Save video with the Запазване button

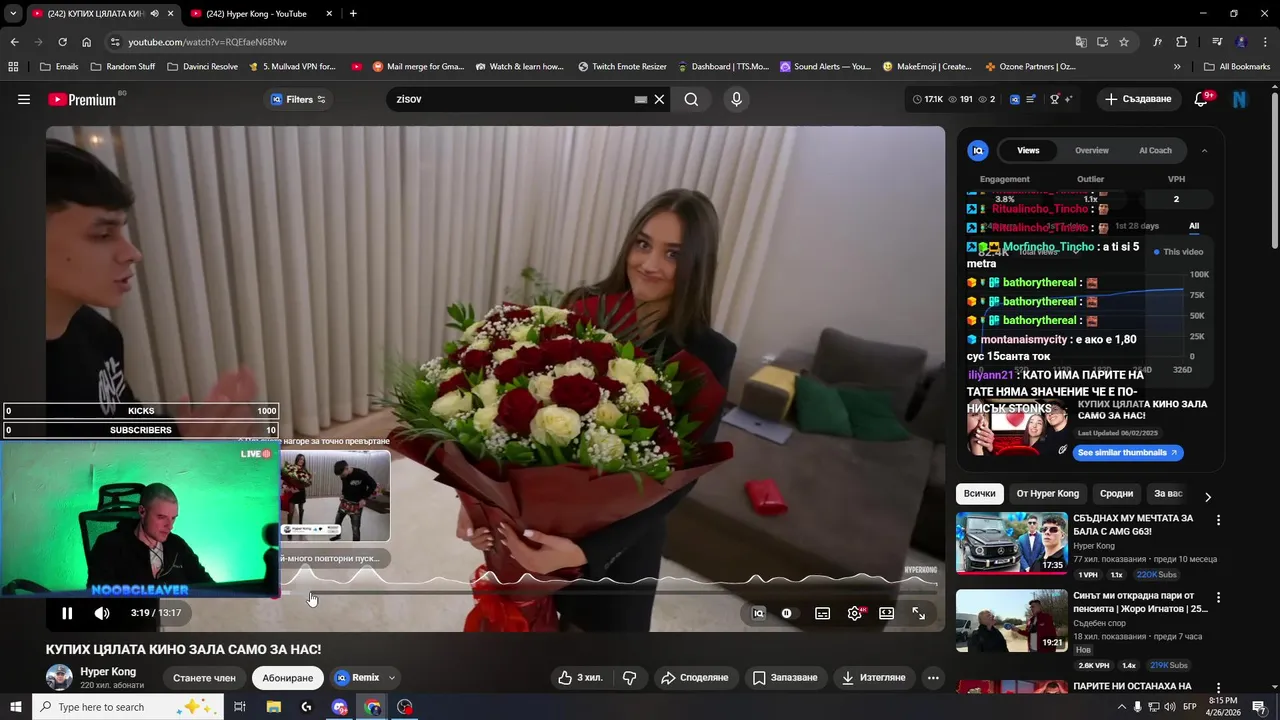(785, 678)
